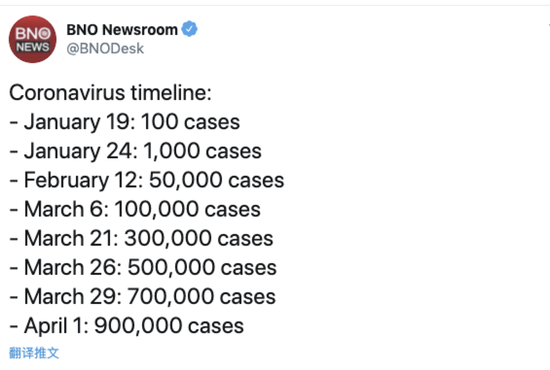Image resolution: width=550 pixels, height=370 pixels.
Task: Click the 'January 24' date text
Action: (79, 151)
